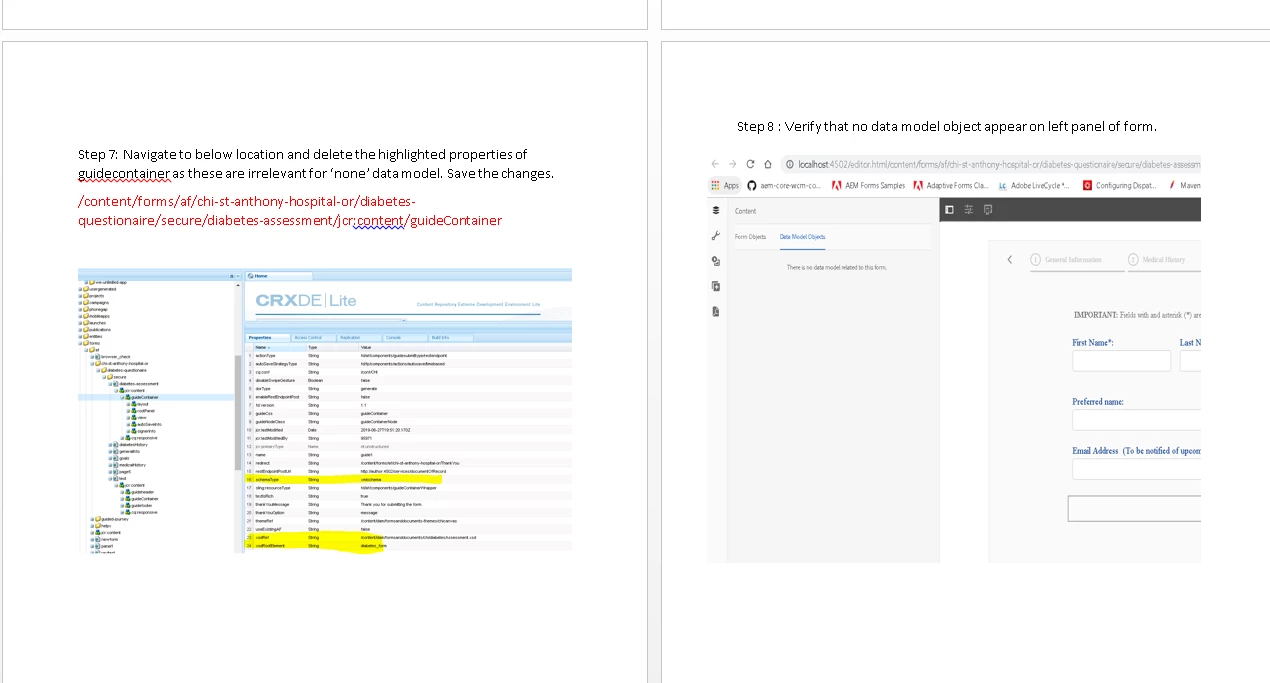This screenshot has height=683, width=1270.
Task: Open the Adobe LiveCycle bookmark
Action: 1034,185
